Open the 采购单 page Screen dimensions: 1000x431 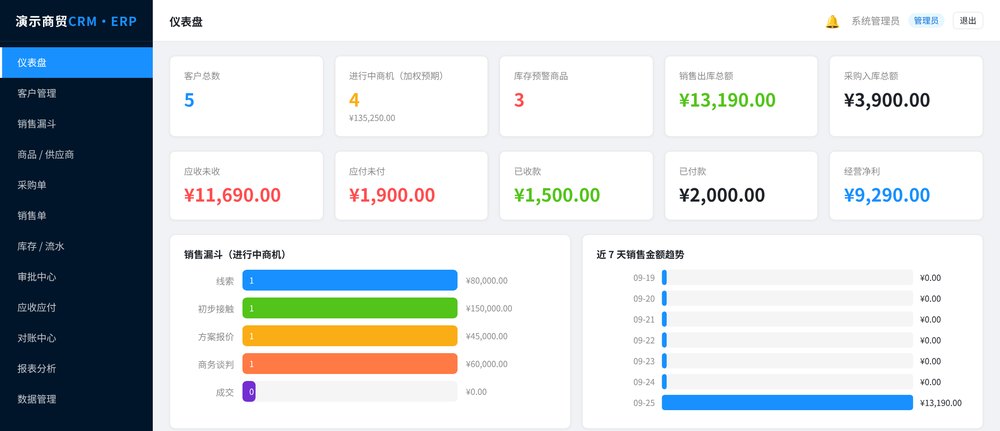(x=77, y=185)
